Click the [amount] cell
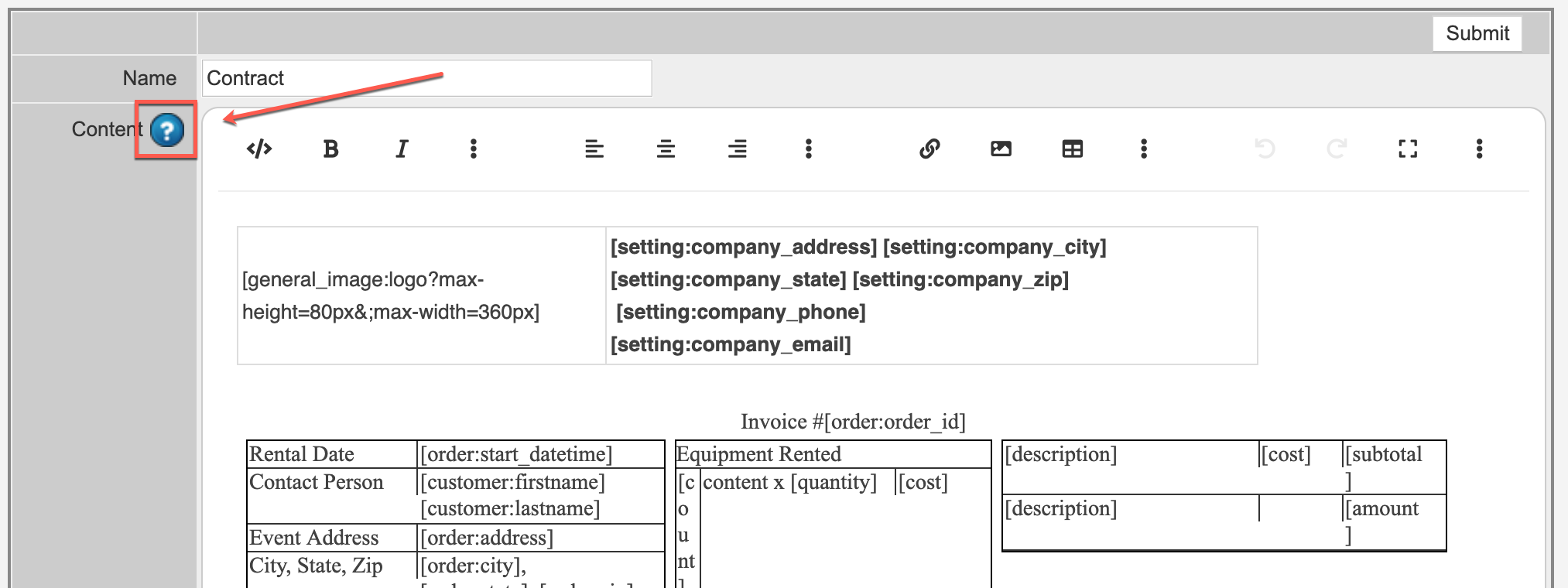The image size is (1568, 588). pyautogui.click(x=1394, y=522)
